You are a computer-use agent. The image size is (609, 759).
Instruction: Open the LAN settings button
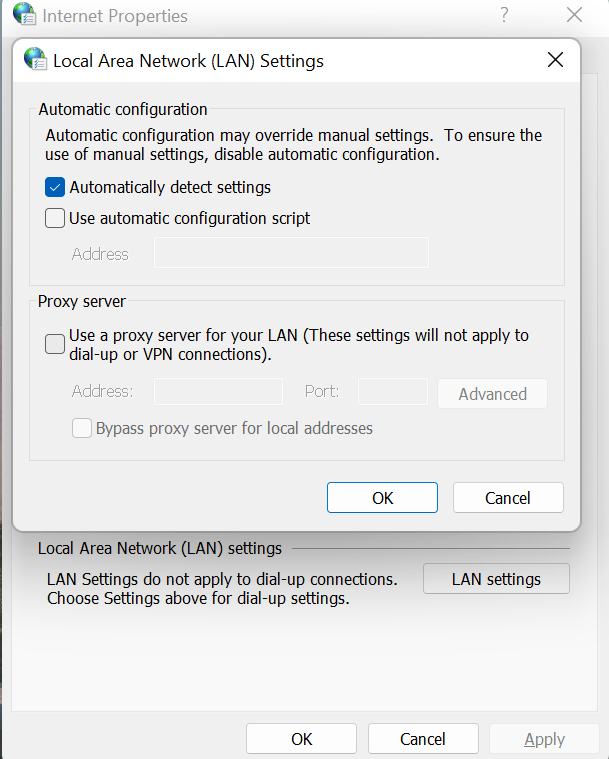click(x=496, y=579)
